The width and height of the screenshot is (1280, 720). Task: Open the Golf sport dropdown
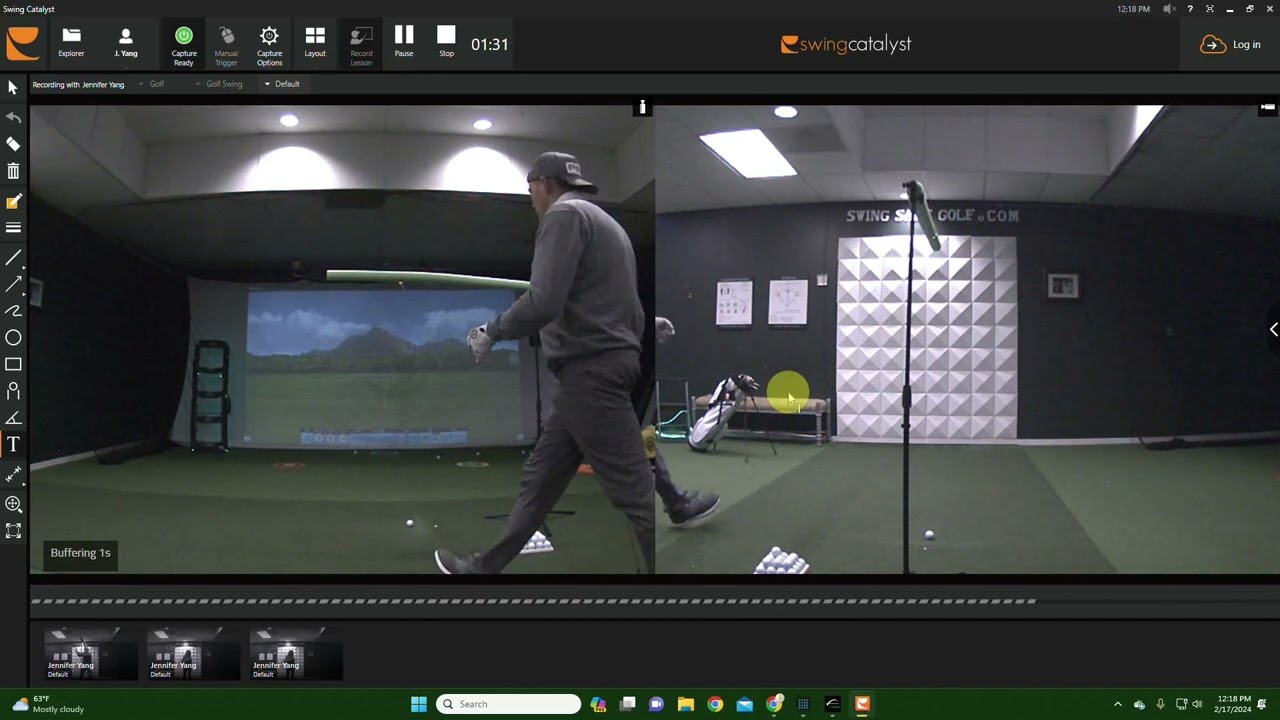click(151, 84)
